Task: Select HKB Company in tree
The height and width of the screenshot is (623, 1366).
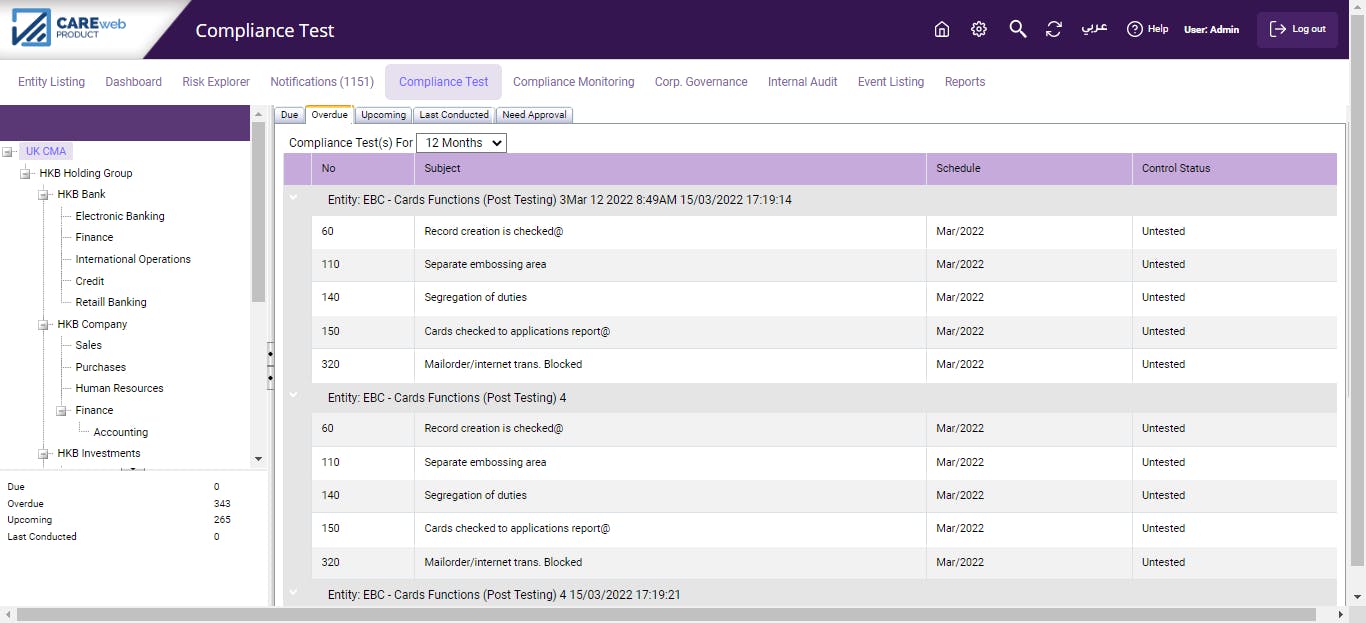Action: point(92,324)
